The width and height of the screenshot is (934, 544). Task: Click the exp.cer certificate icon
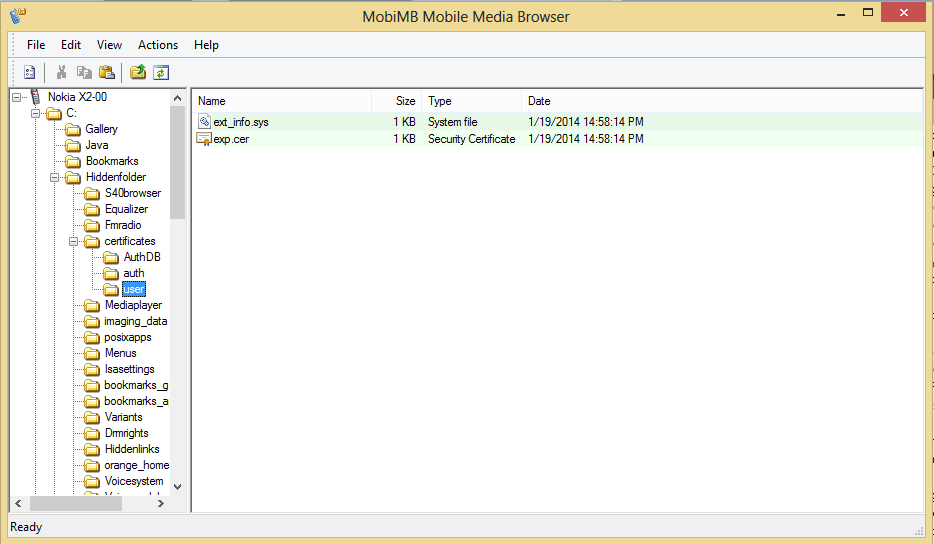pos(204,139)
